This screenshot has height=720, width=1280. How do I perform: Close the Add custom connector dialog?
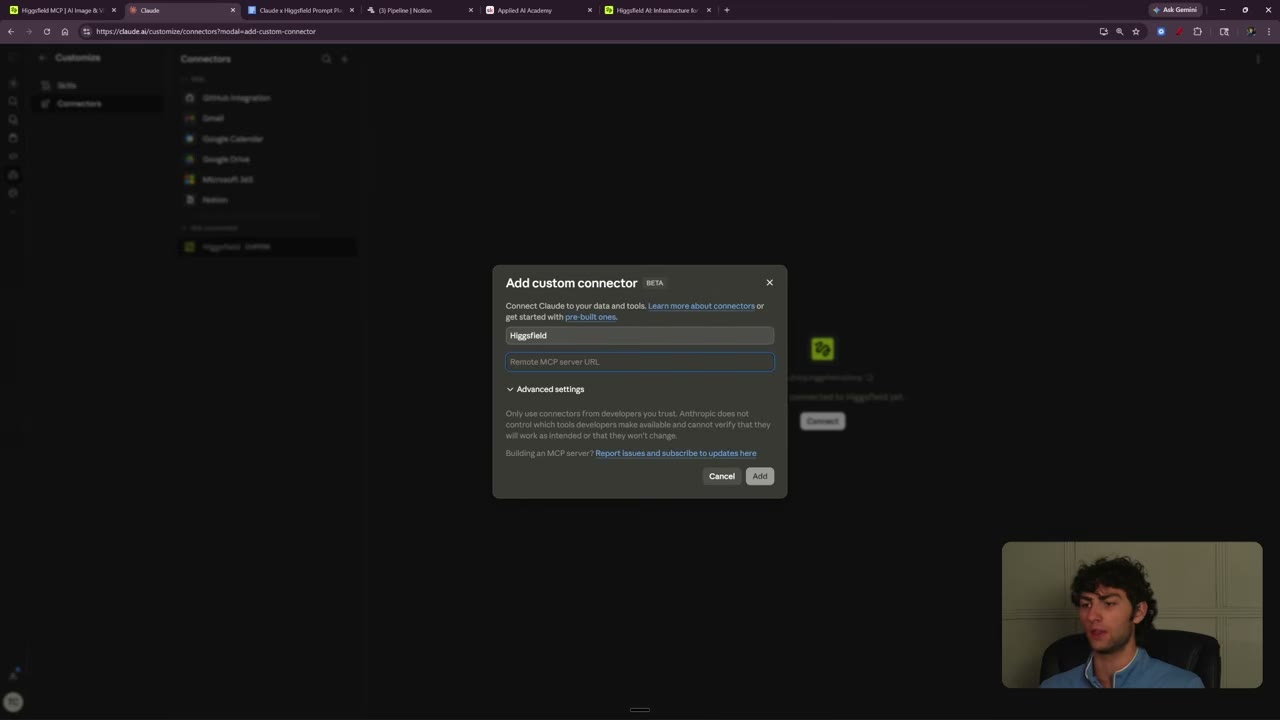769,283
